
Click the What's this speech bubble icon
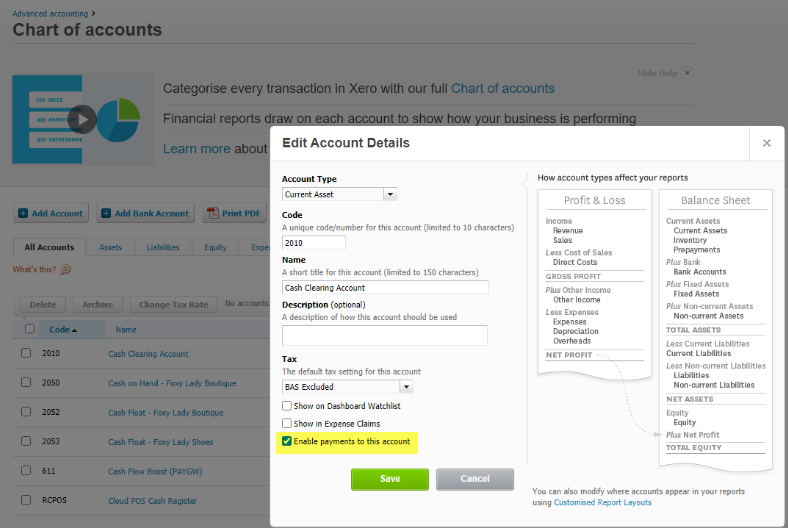tap(65, 269)
